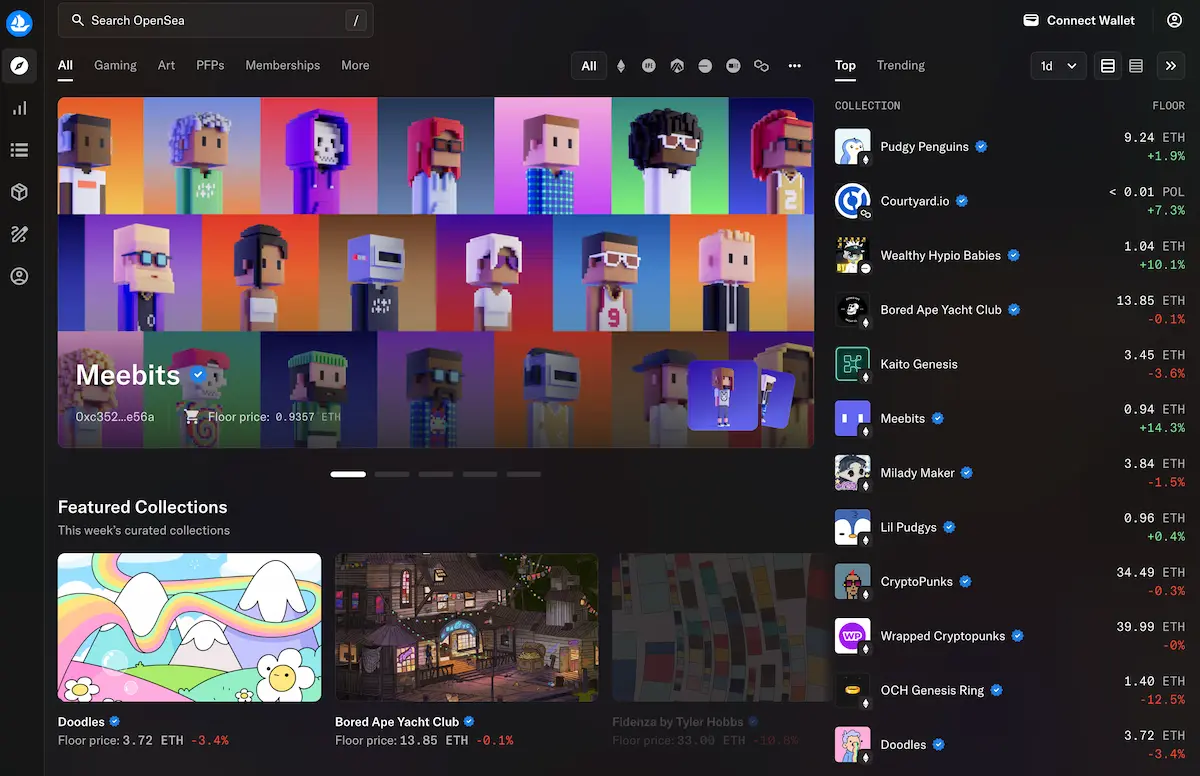Expand the More categories menu

pyautogui.click(x=355, y=66)
